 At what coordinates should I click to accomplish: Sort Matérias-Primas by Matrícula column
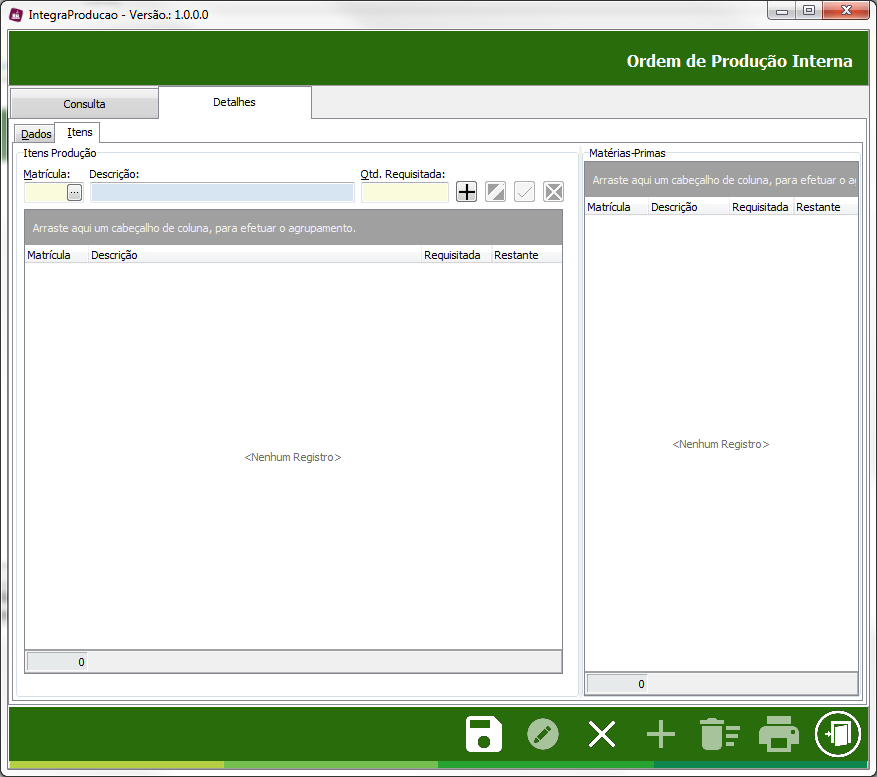(x=616, y=207)
